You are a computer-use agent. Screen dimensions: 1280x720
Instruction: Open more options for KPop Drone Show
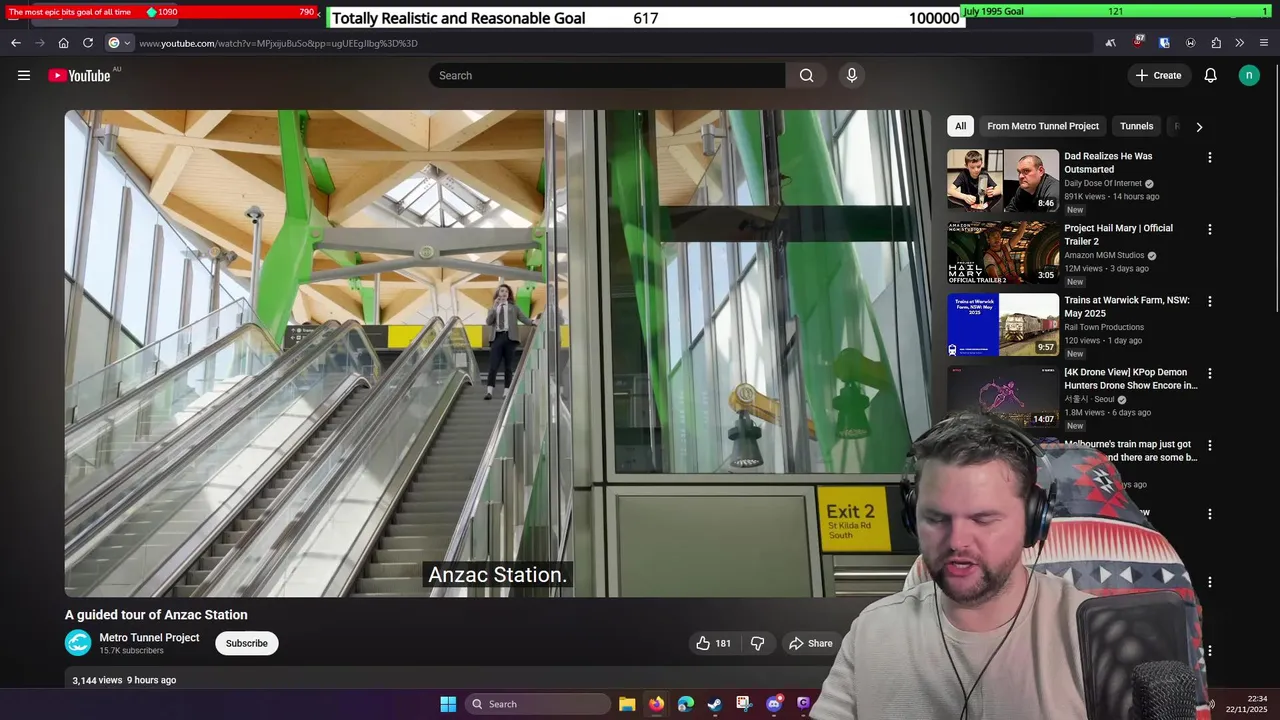[1209, 373]
